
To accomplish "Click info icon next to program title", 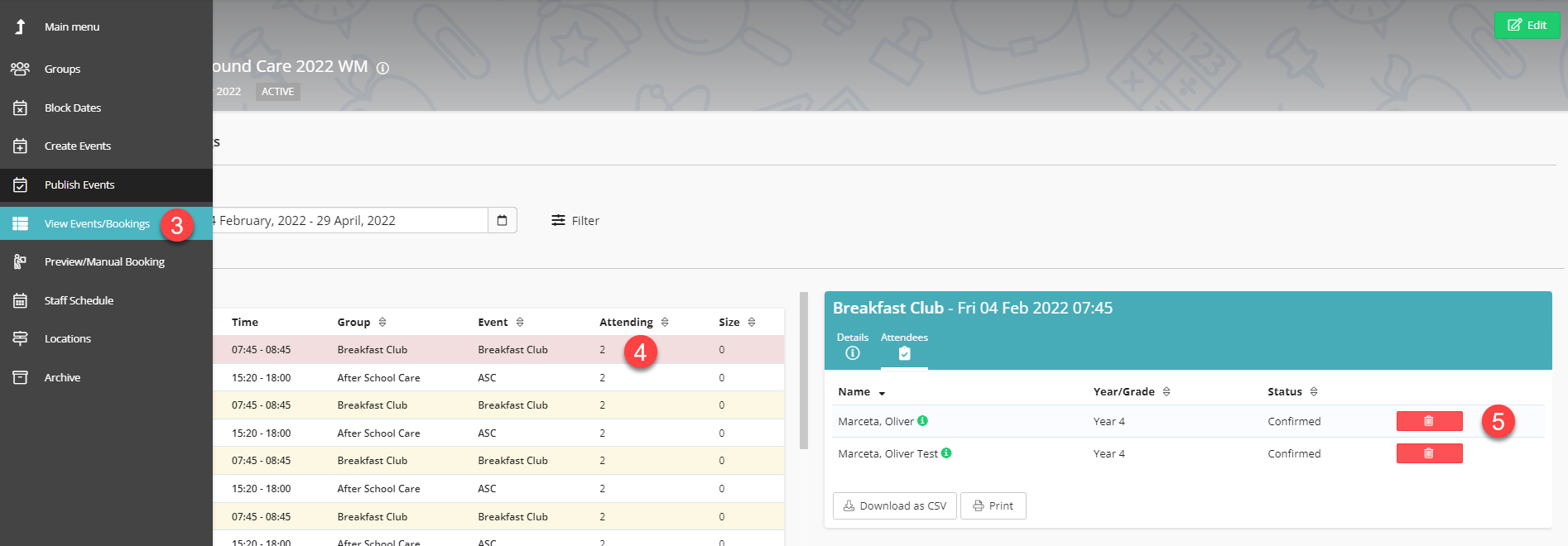I will [382, 68].
